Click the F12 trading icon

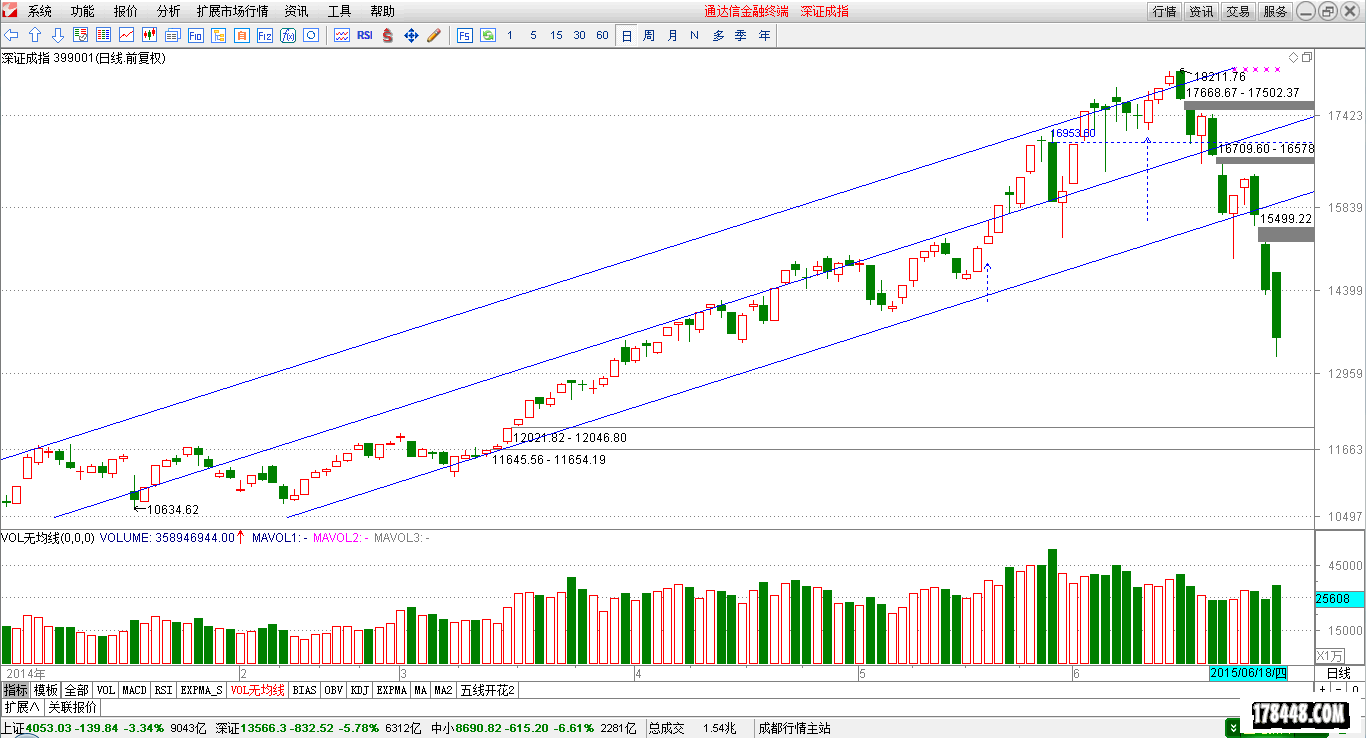coord(265,35)
